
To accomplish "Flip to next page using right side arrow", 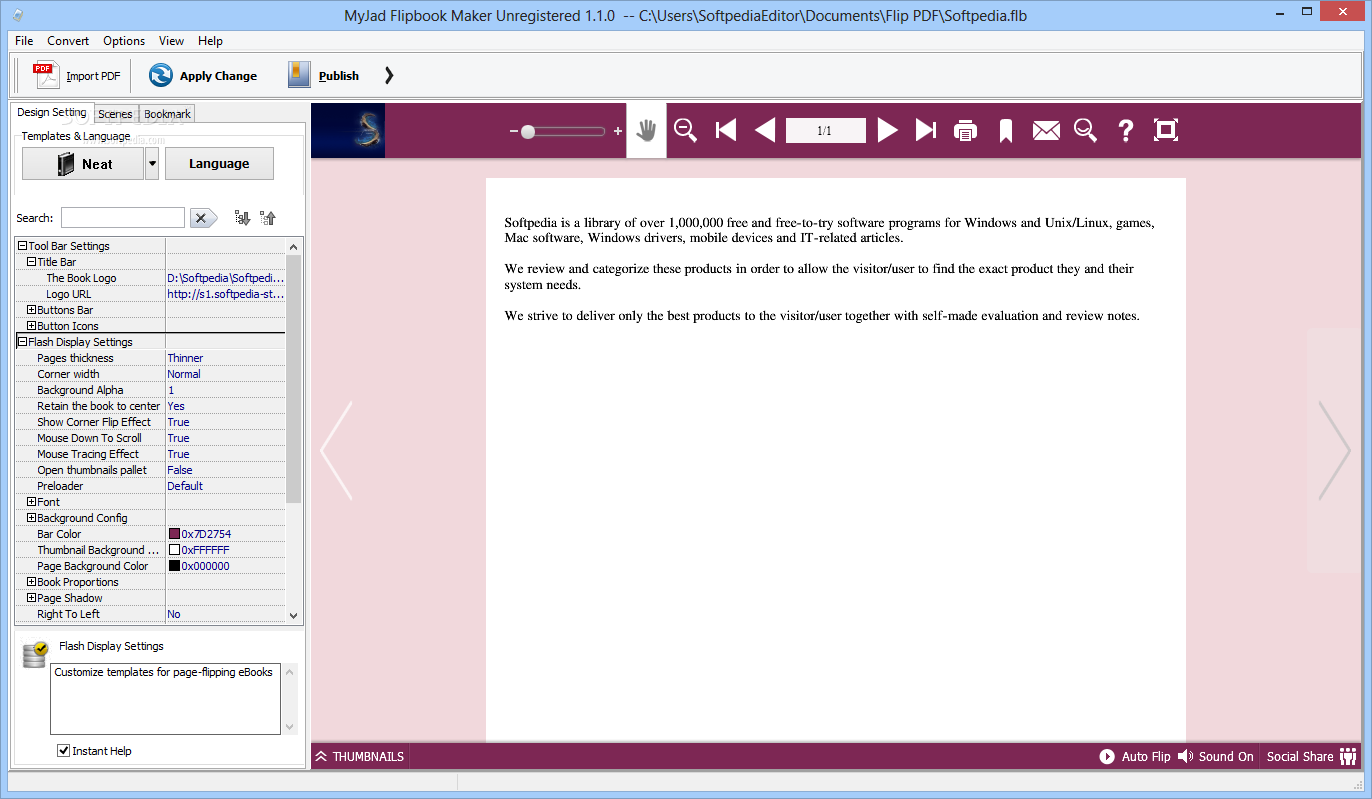I will coord(1334,450).
